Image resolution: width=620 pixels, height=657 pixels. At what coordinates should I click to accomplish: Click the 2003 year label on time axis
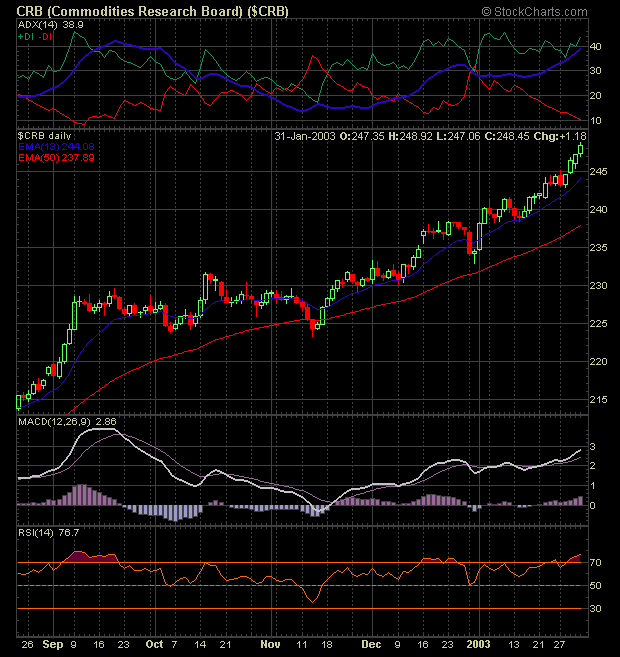478,644
